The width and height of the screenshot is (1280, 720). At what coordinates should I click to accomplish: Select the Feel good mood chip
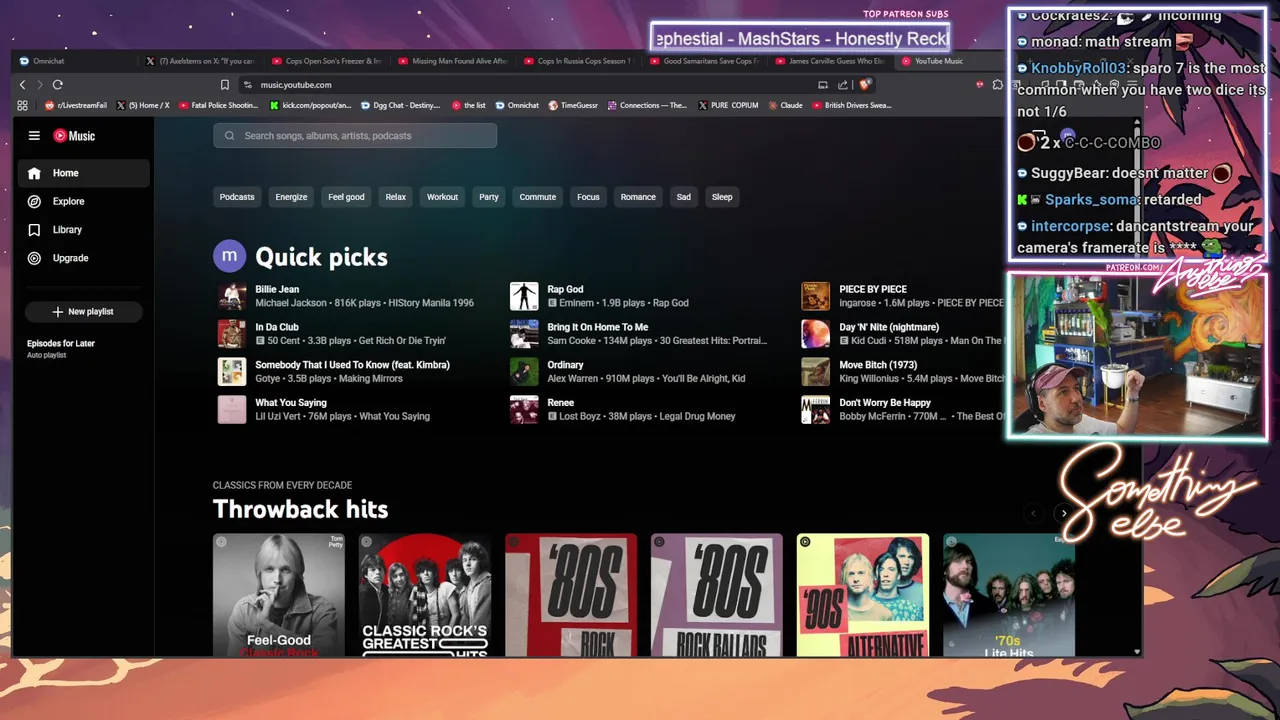[346, 197]
